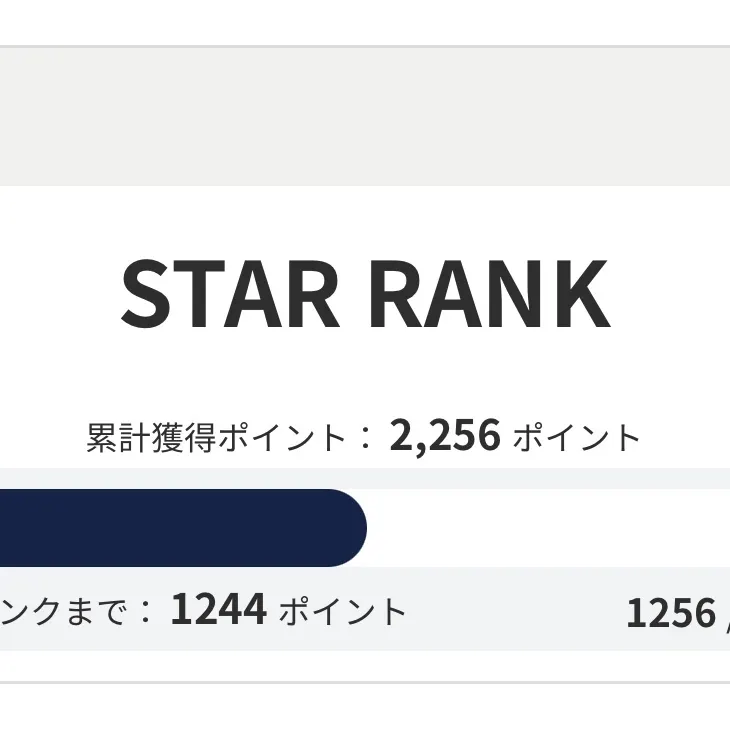Select the 1244 remaining points value
The width and height of the screenshot is (730, 730).
tap(218, 609)
